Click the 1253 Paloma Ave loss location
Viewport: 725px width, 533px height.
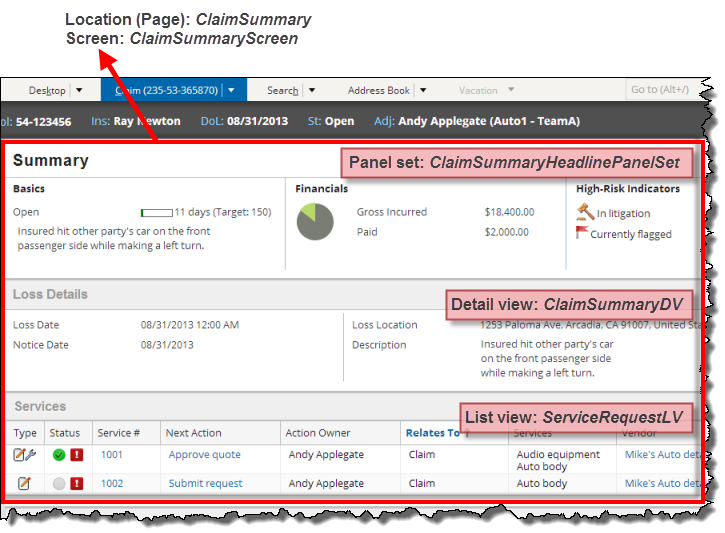pos(591,325)
